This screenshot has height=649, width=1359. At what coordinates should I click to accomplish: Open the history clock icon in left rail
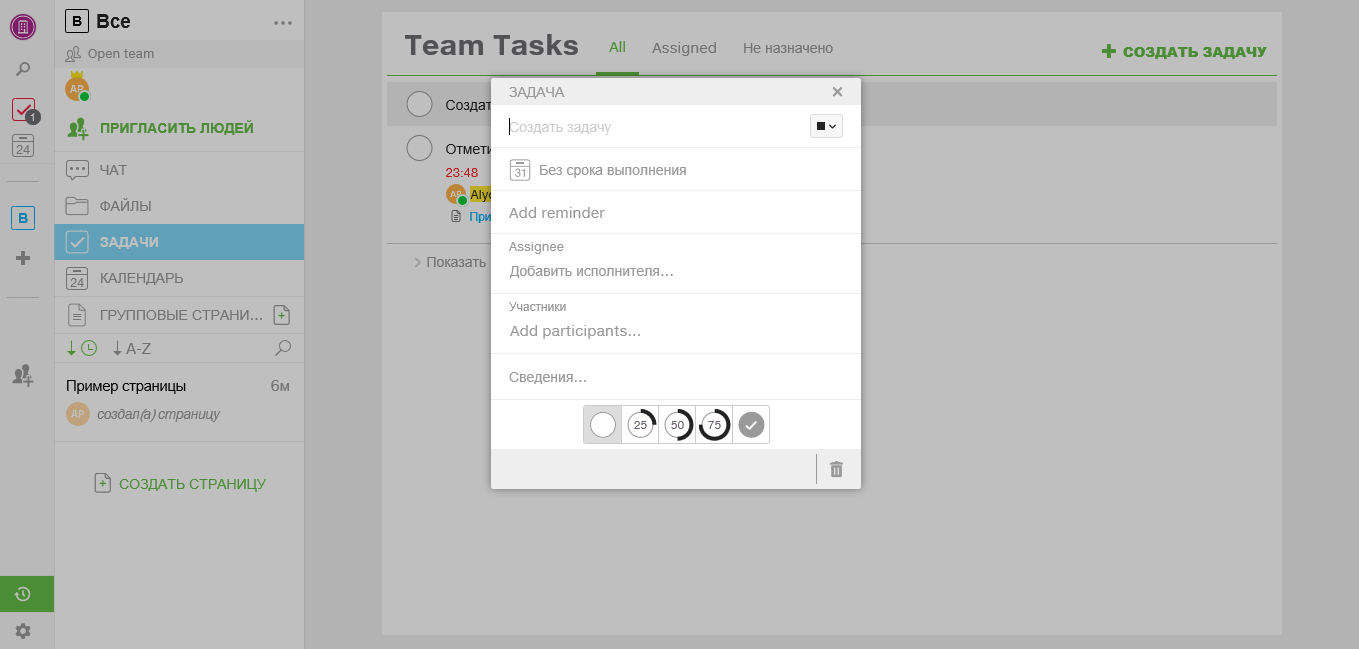tap(23, 594)
